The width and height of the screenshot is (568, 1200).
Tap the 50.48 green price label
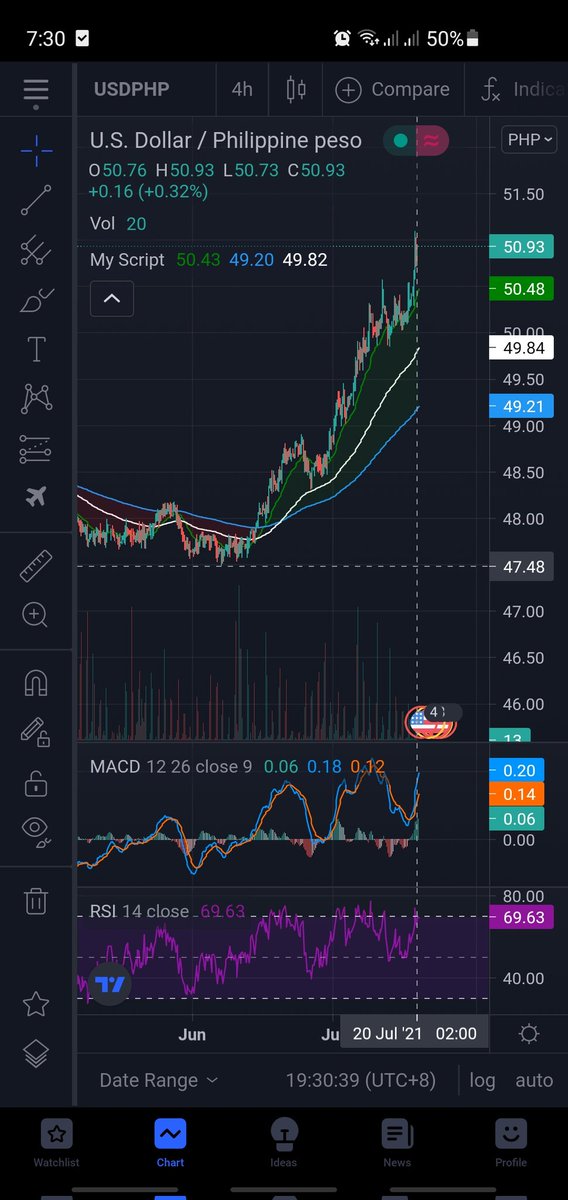pyautogui.click(x=521, y=290)
